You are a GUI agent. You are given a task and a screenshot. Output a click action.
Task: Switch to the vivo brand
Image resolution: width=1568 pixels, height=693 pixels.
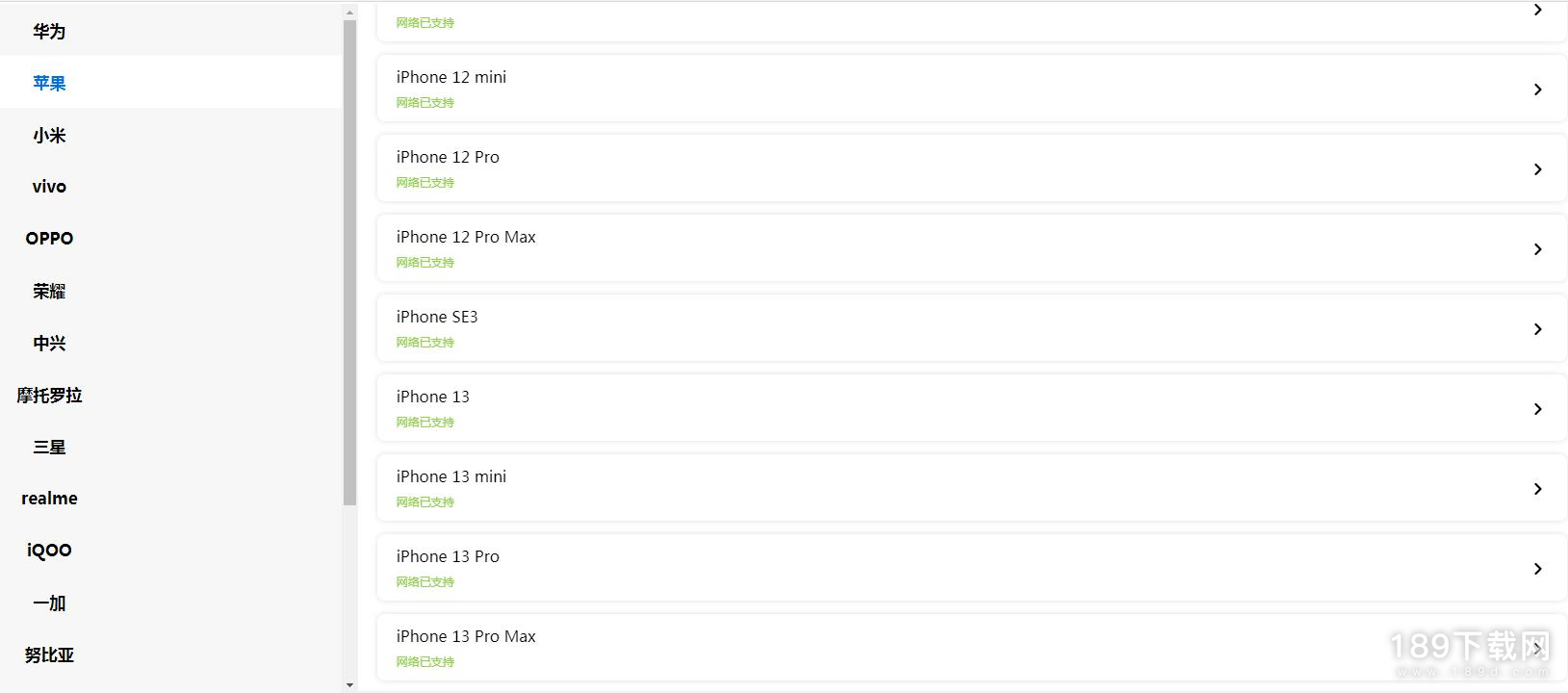[x=49, y=187]
